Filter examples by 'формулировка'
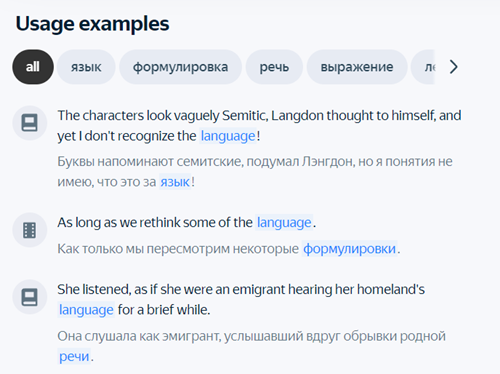Screen dimensions: 500x374 180,67
